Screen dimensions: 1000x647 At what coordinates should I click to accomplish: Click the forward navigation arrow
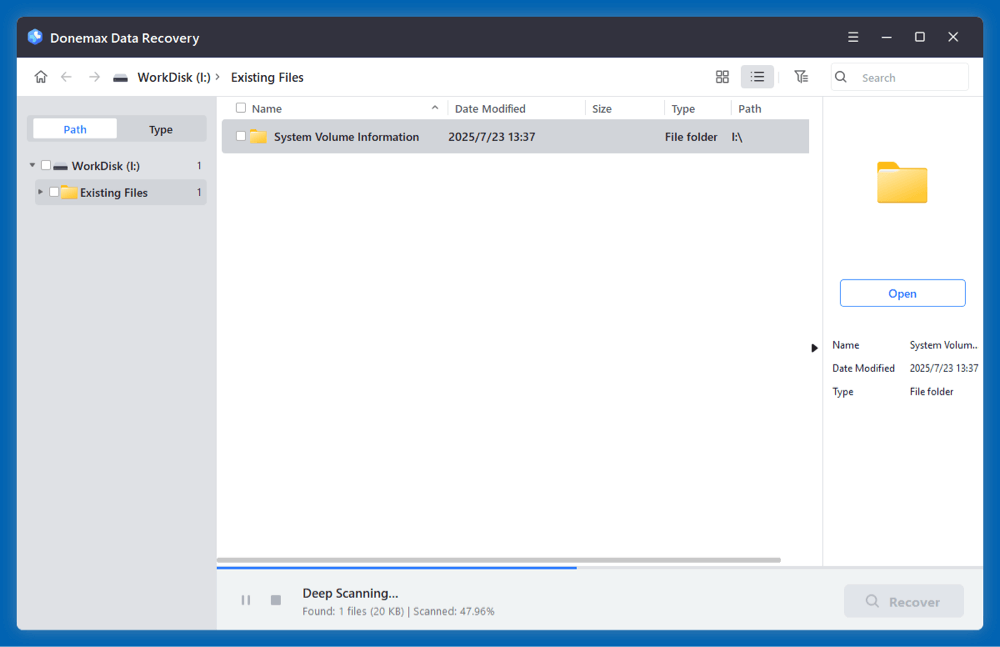92,76
